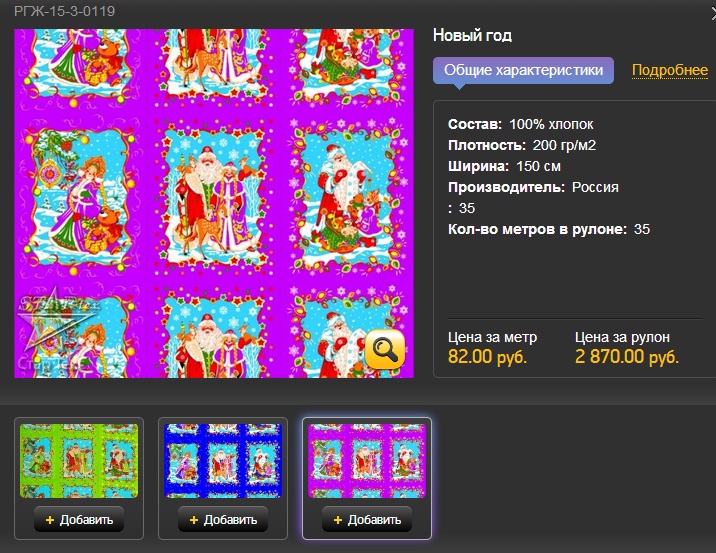Open the Общие характеристики tab

(x=523, y=70)
